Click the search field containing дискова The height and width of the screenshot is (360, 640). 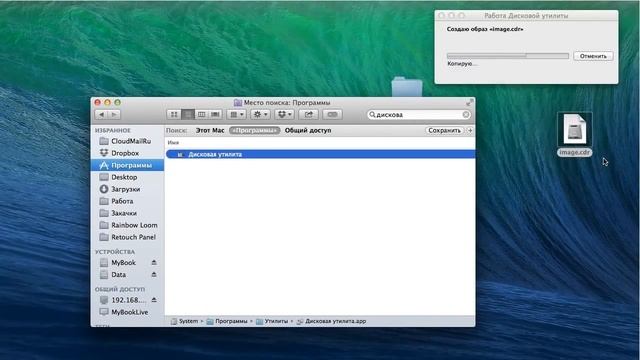(419, 115)
